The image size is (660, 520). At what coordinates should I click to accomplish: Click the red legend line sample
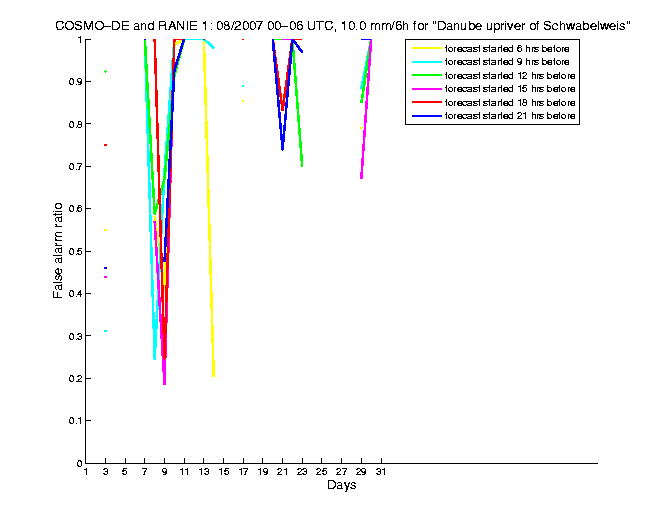pyautogui.click(x=427, y=102)
